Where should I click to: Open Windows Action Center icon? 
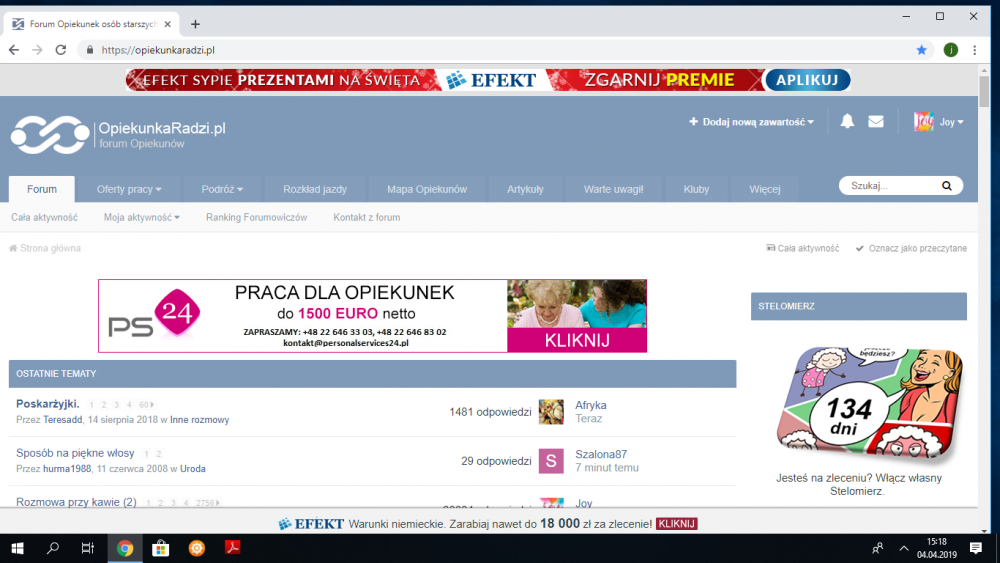pos(975,548)
